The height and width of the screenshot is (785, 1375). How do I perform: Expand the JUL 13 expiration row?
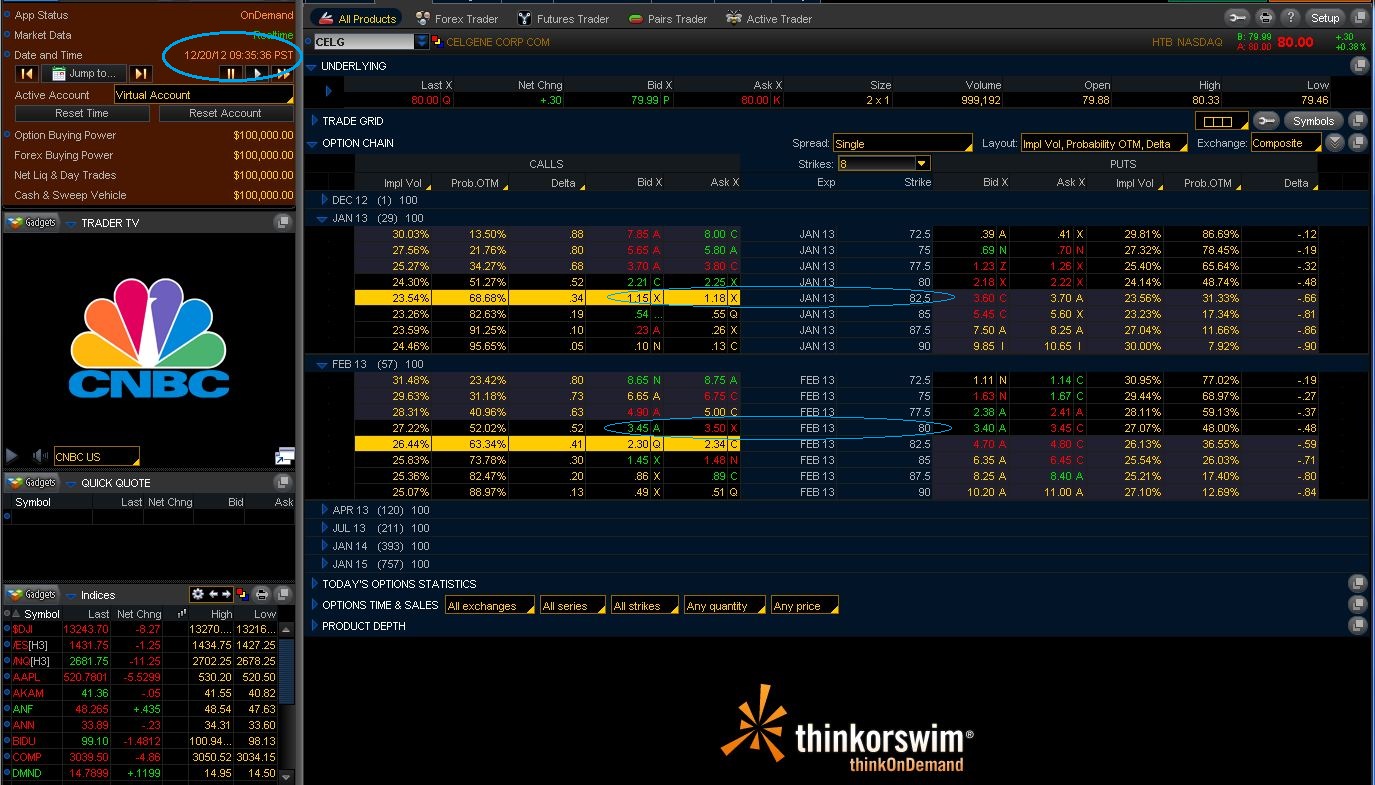pyautogui.click(x=324, y=528)
